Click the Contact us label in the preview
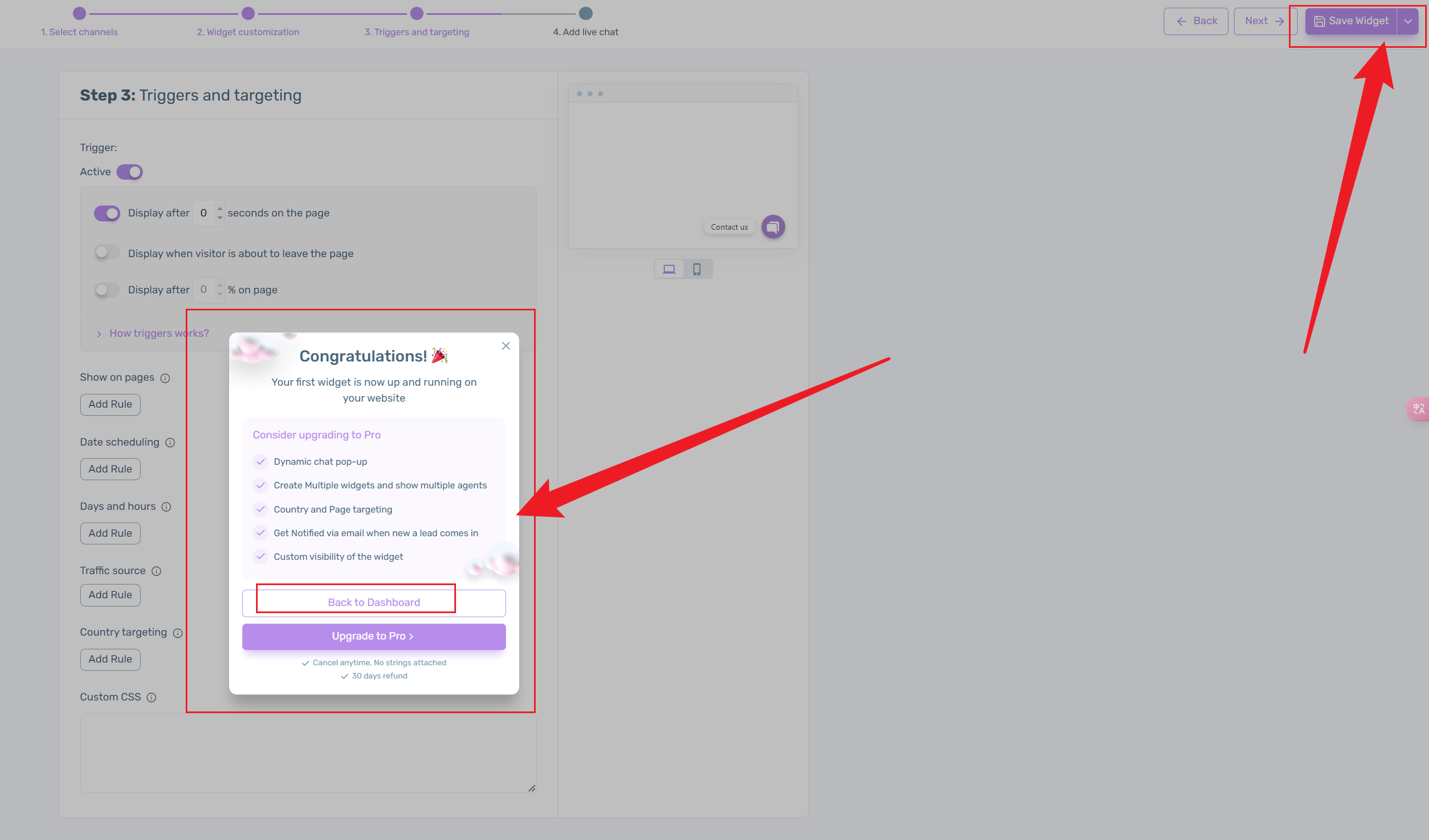 tap(729, 226)
